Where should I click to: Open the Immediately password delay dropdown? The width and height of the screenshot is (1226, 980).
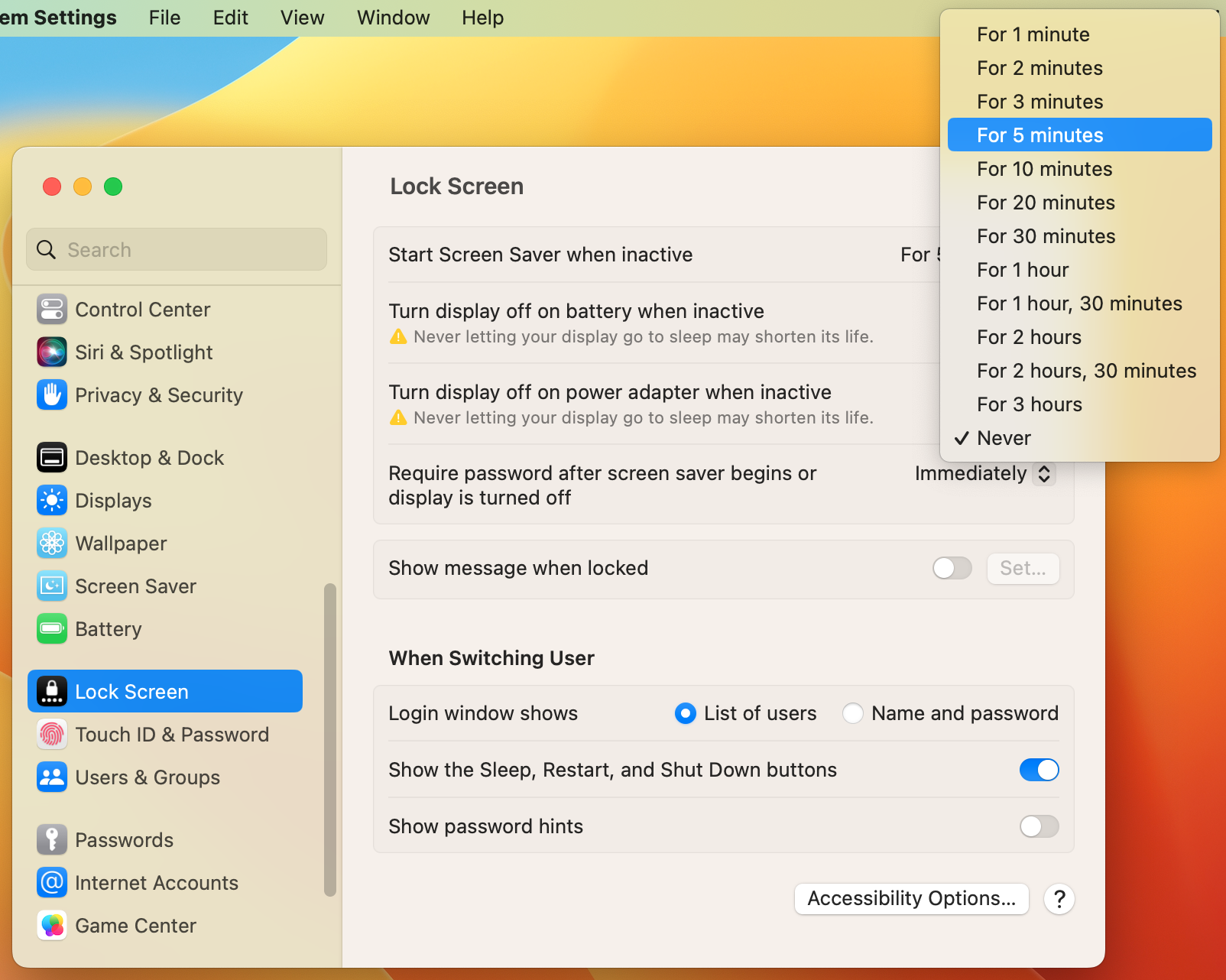click(984, 474)
